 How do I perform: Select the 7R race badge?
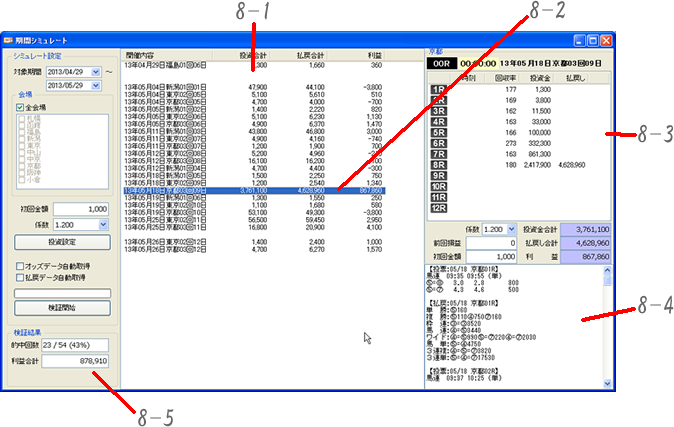tap(437, 154)
